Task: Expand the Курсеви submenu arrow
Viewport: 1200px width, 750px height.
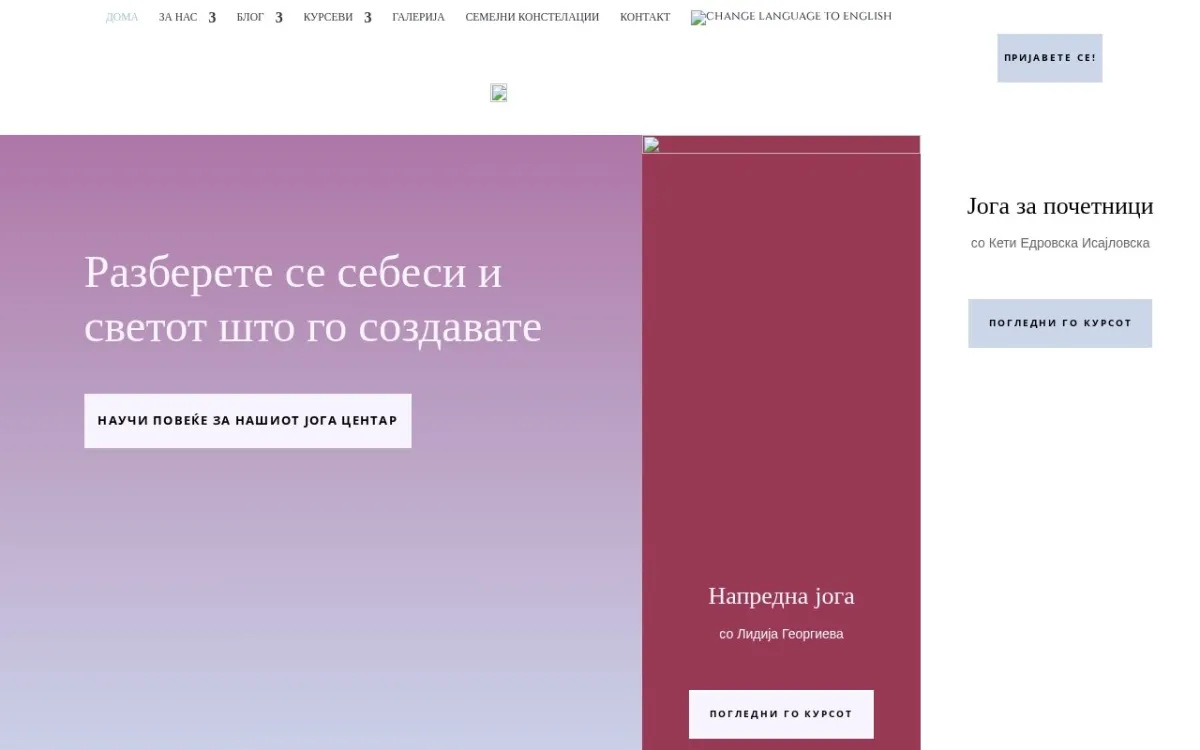Action: (x=368, y=17)
